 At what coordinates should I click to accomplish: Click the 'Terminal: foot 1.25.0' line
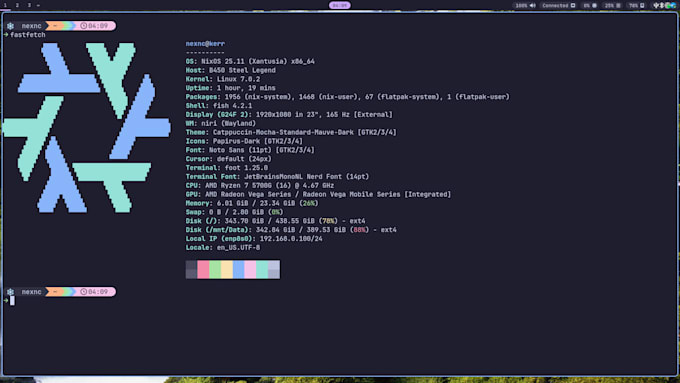(x=227, y=168)
